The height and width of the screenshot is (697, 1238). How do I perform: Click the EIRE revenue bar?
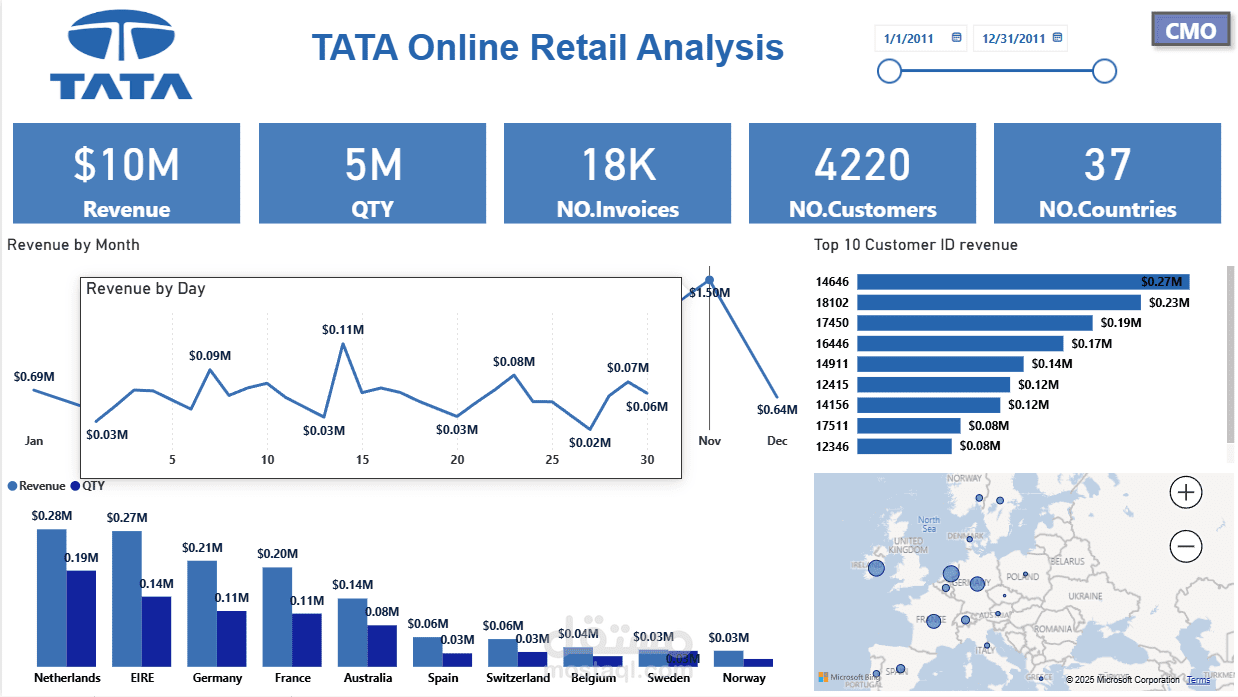(x=127, y=599)
